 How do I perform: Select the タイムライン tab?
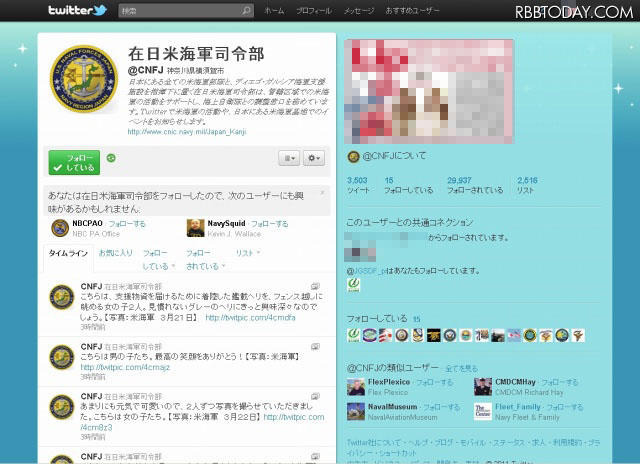click(x=68, y=253)
